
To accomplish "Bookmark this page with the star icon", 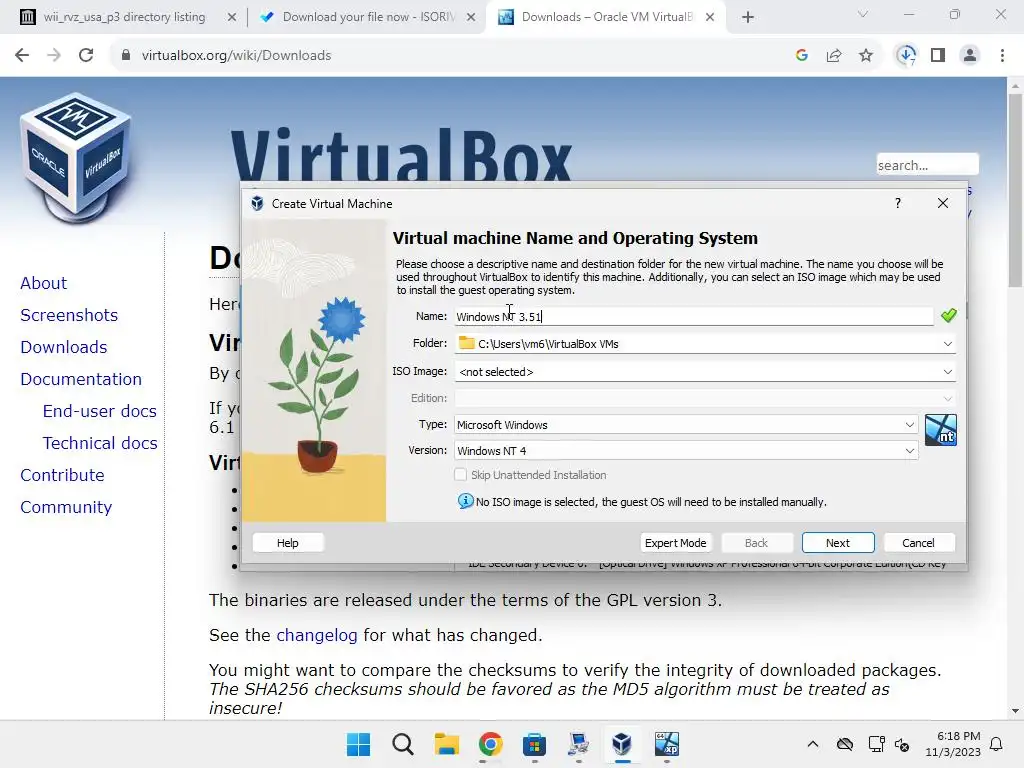I will pyautogui.click(x=866, y=56).
